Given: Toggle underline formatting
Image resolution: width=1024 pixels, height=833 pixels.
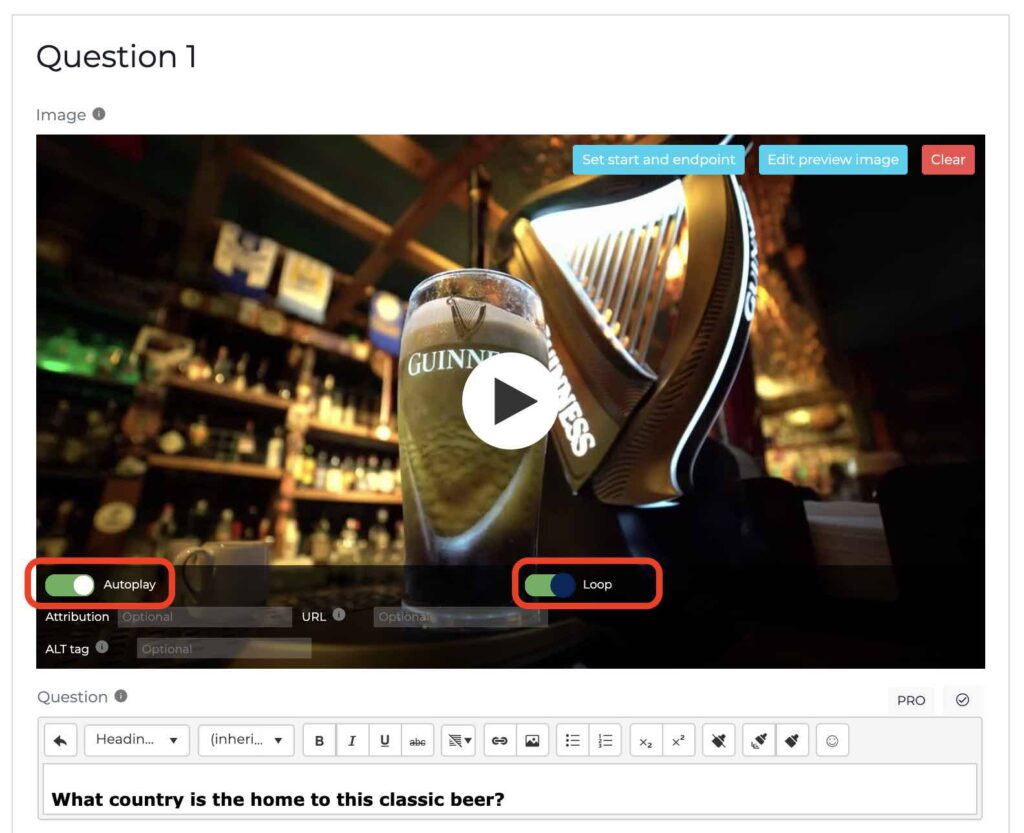Looking at the screenshot, I should pos(385,740).
